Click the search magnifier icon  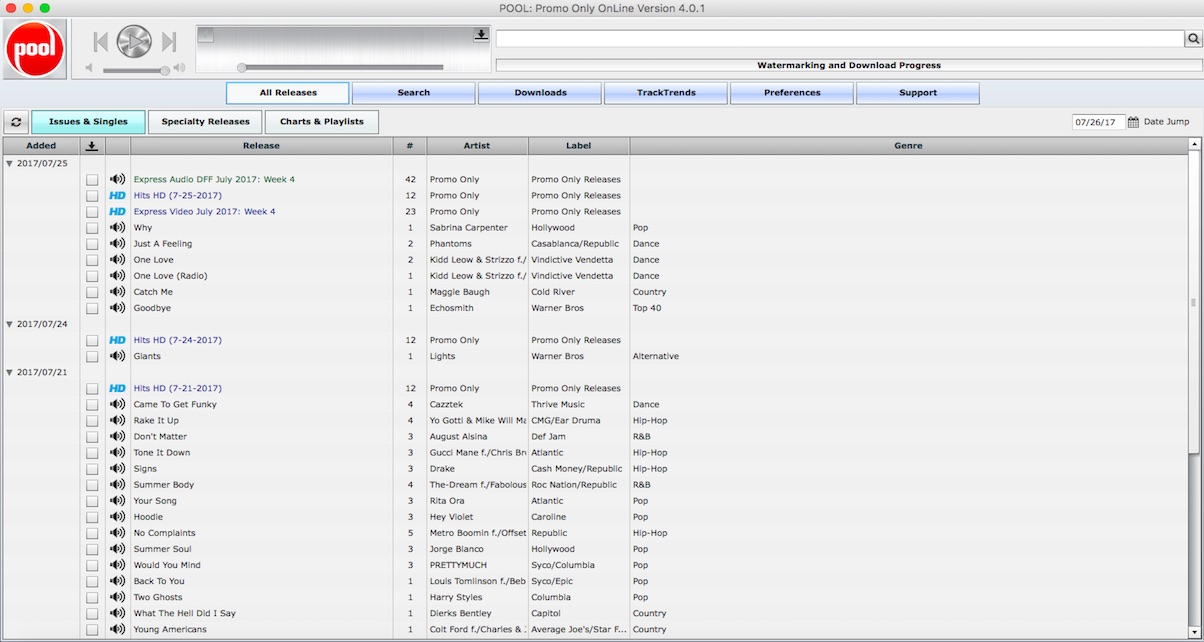1193,39
